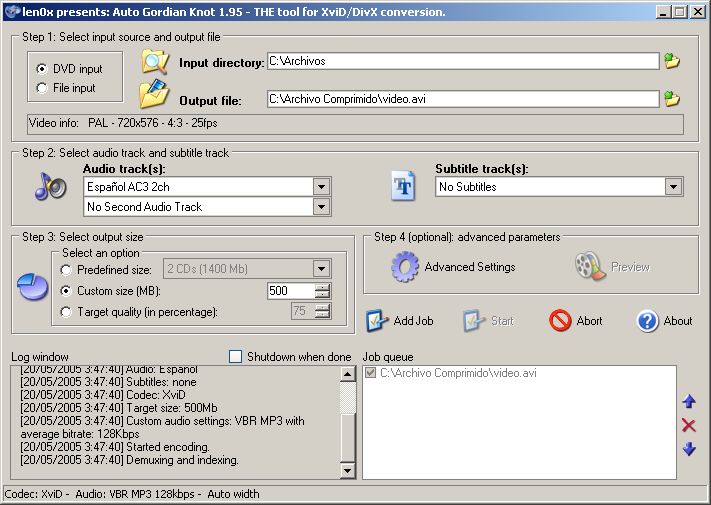Open the 2 CDs (1400 Mb) dropdown
Image resolution: width=711 pixels, height=505 pixels.
click(321, 269)
